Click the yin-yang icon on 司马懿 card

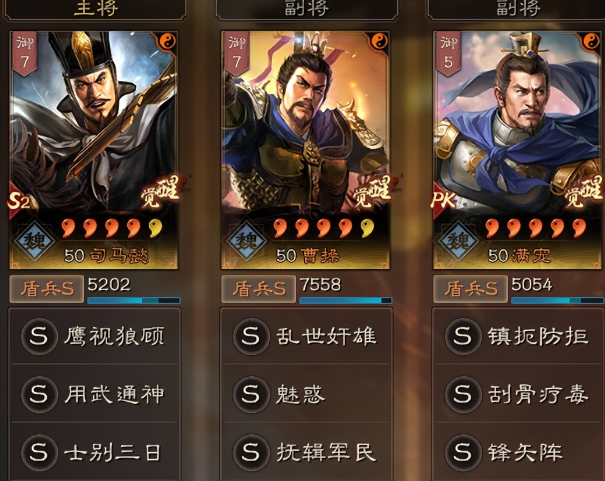tap(168, 41)
